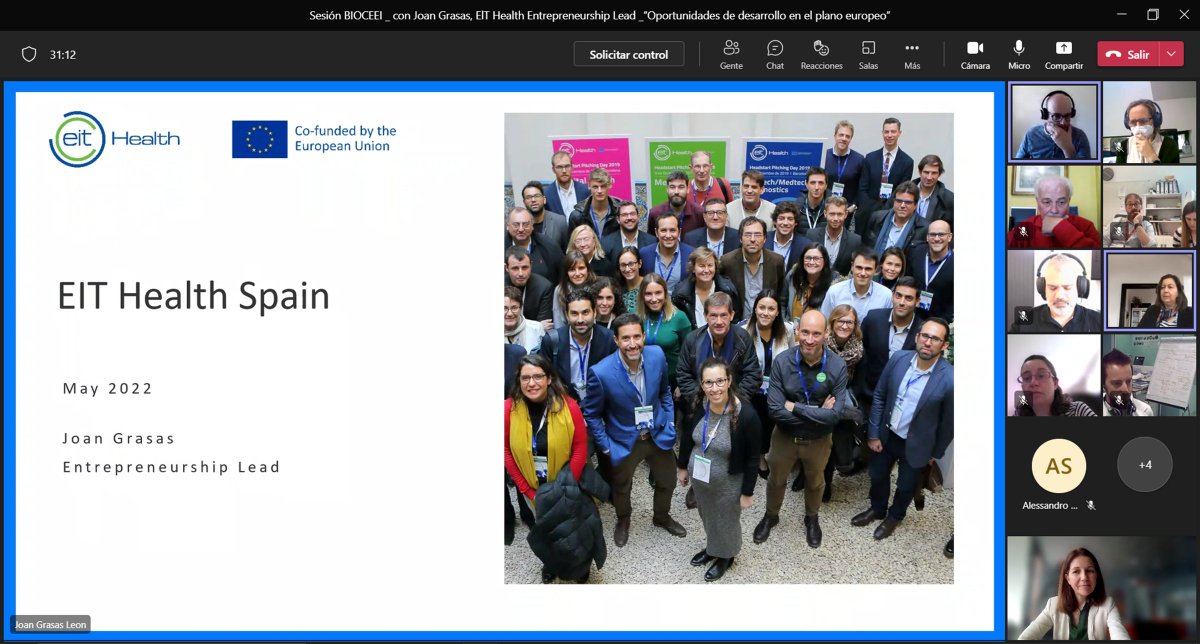The height and width of the screenshot is (644, 1200).
Task: Open the Salas breakout rooms
Action: pos(868,54)
